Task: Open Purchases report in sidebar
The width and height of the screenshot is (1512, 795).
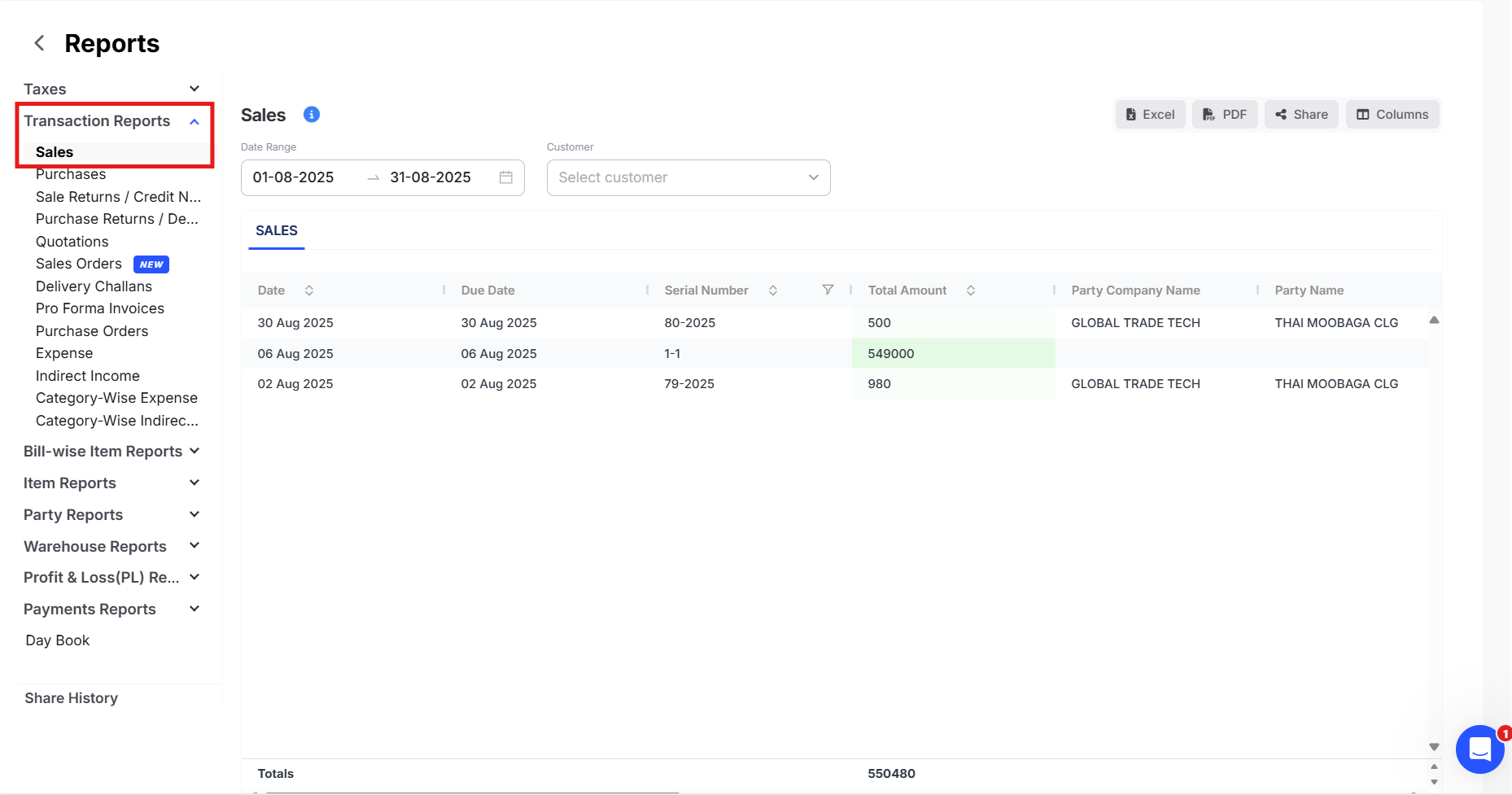Action: point(71,174)
